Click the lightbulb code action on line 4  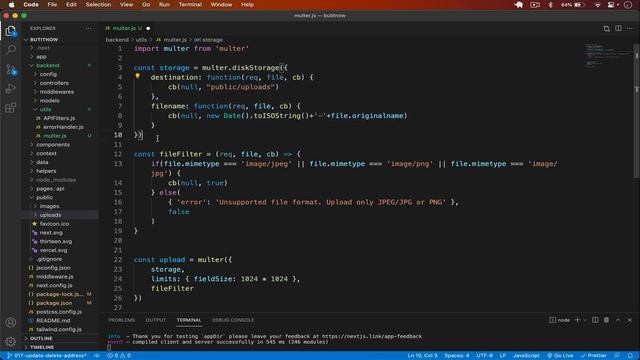click(138, 76)
